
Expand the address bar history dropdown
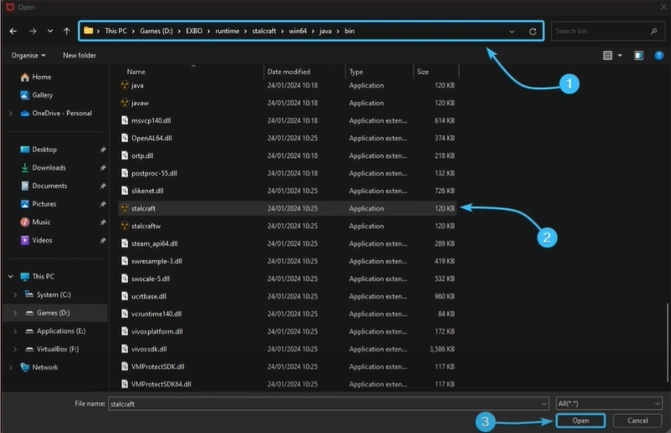512,31
